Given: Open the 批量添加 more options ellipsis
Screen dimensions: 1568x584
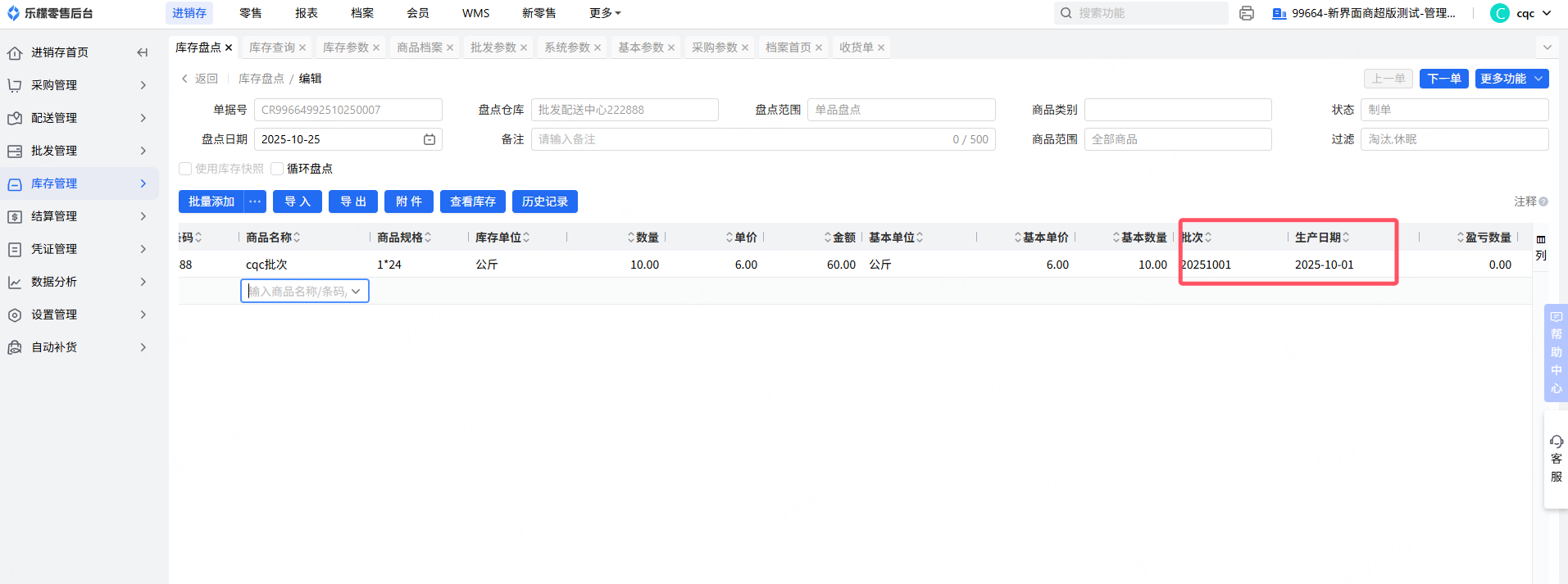Looking at the screenshot, I should point(255,201).
